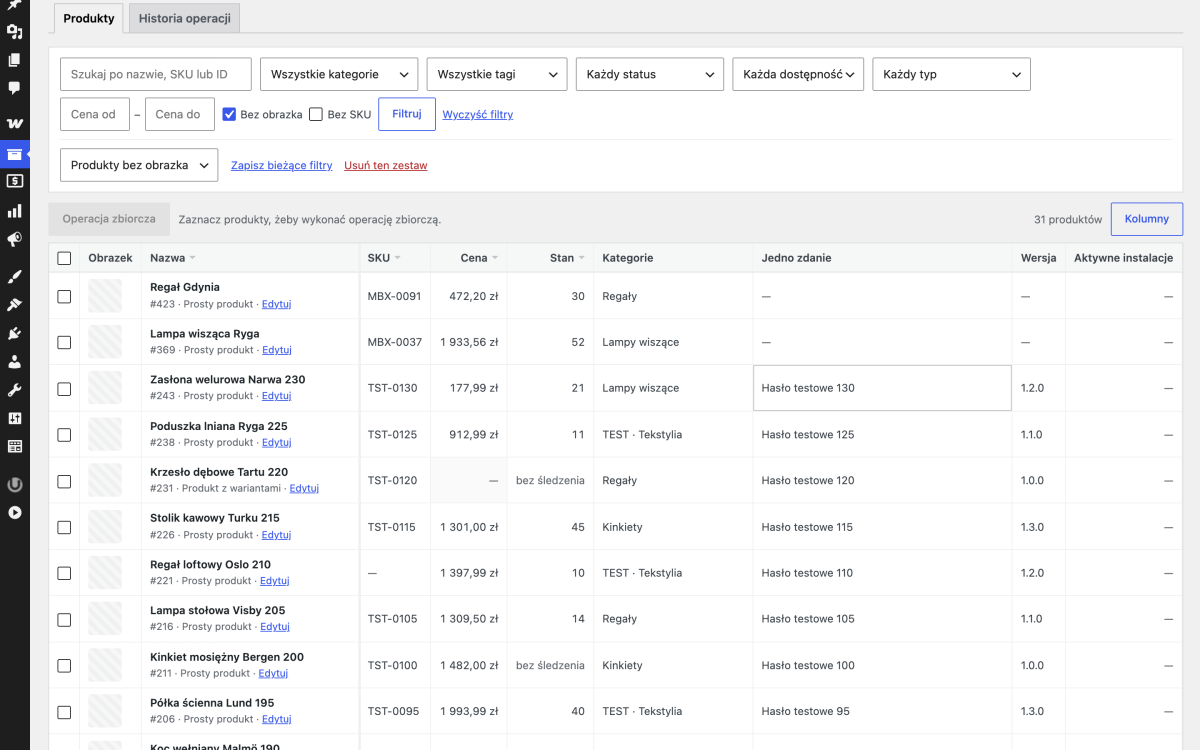Open the Analytics bar chart icon

coord(15,211)
